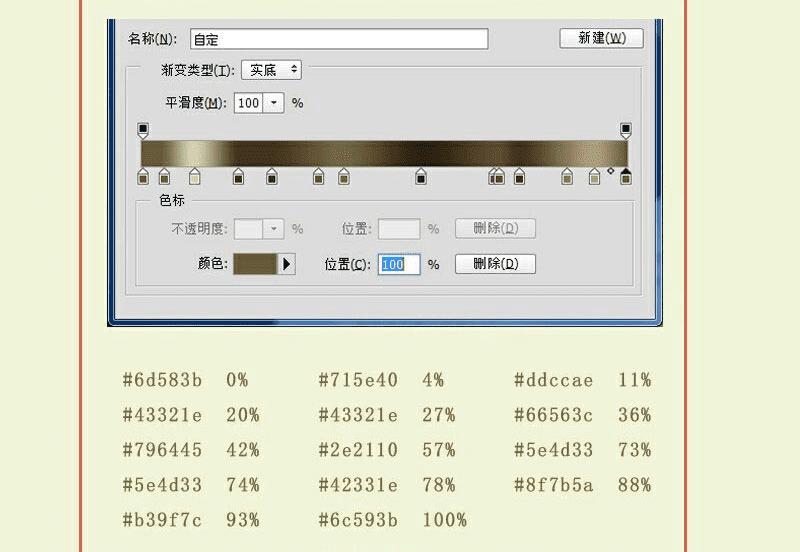
Task: Click the hex value #42331e
Action: pos(358,485)
